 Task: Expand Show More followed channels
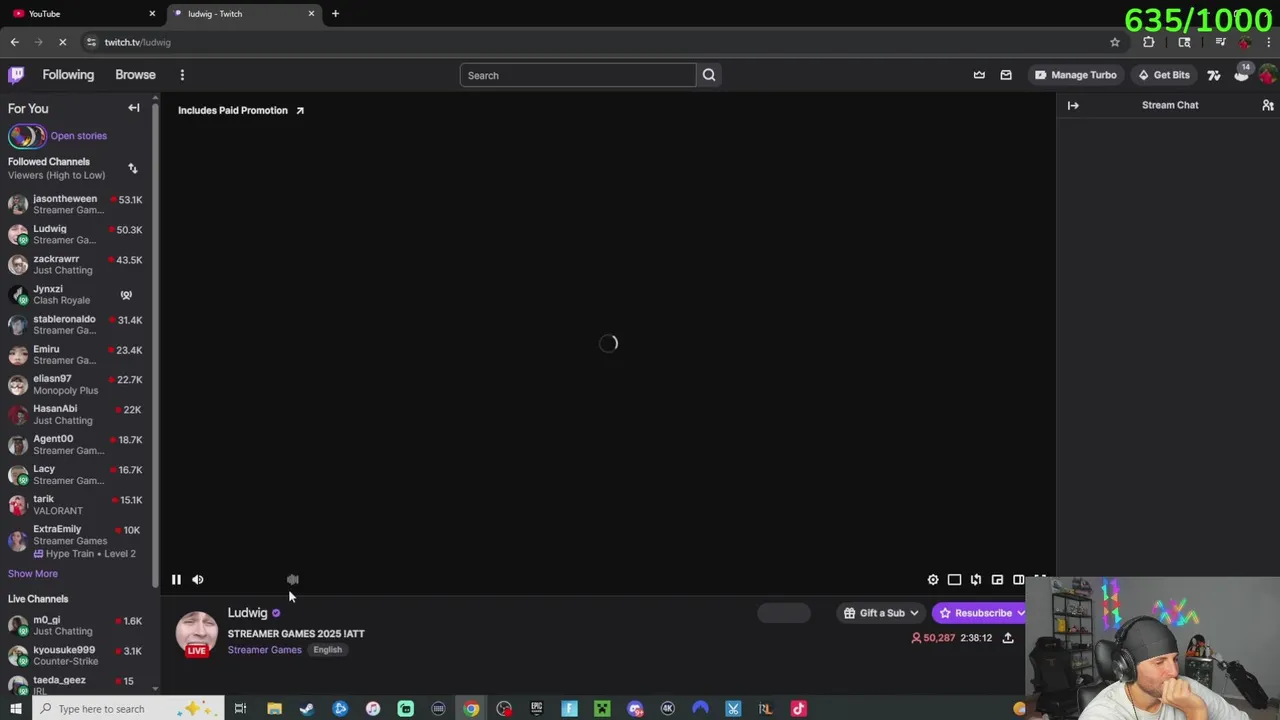(x=33, y=574)
